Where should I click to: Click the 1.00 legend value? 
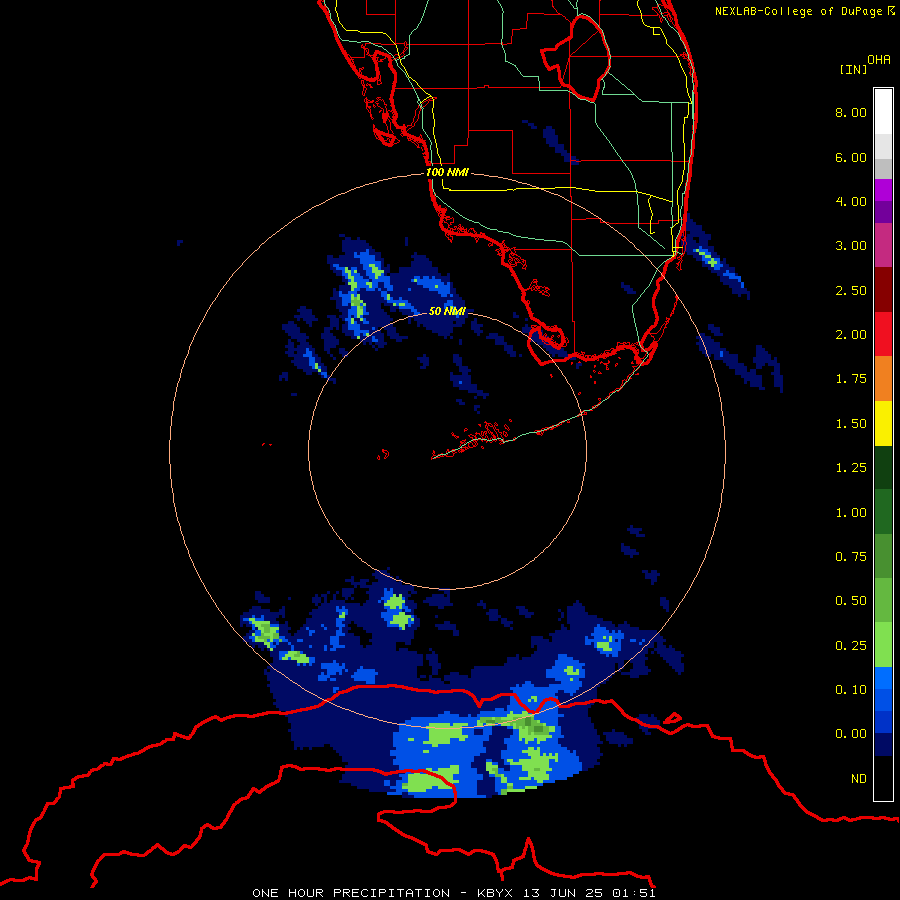(851, 513)
